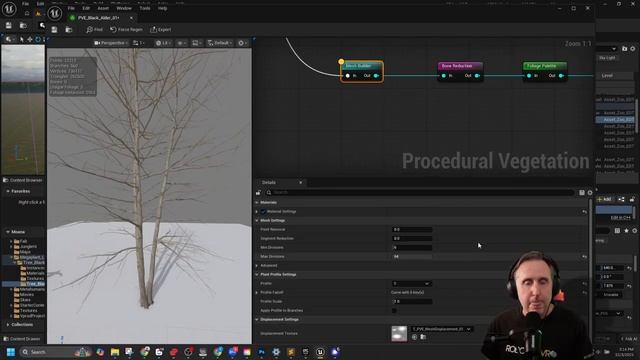
Task: Open the Window menu
Action: click(x=124, y=8)
